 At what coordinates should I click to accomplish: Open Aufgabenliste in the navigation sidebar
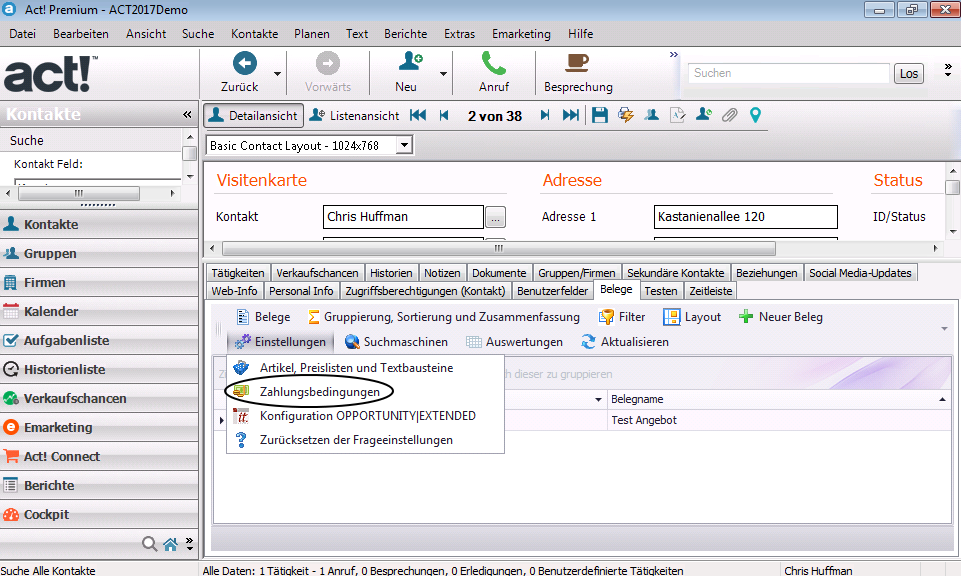click(99, 340)
